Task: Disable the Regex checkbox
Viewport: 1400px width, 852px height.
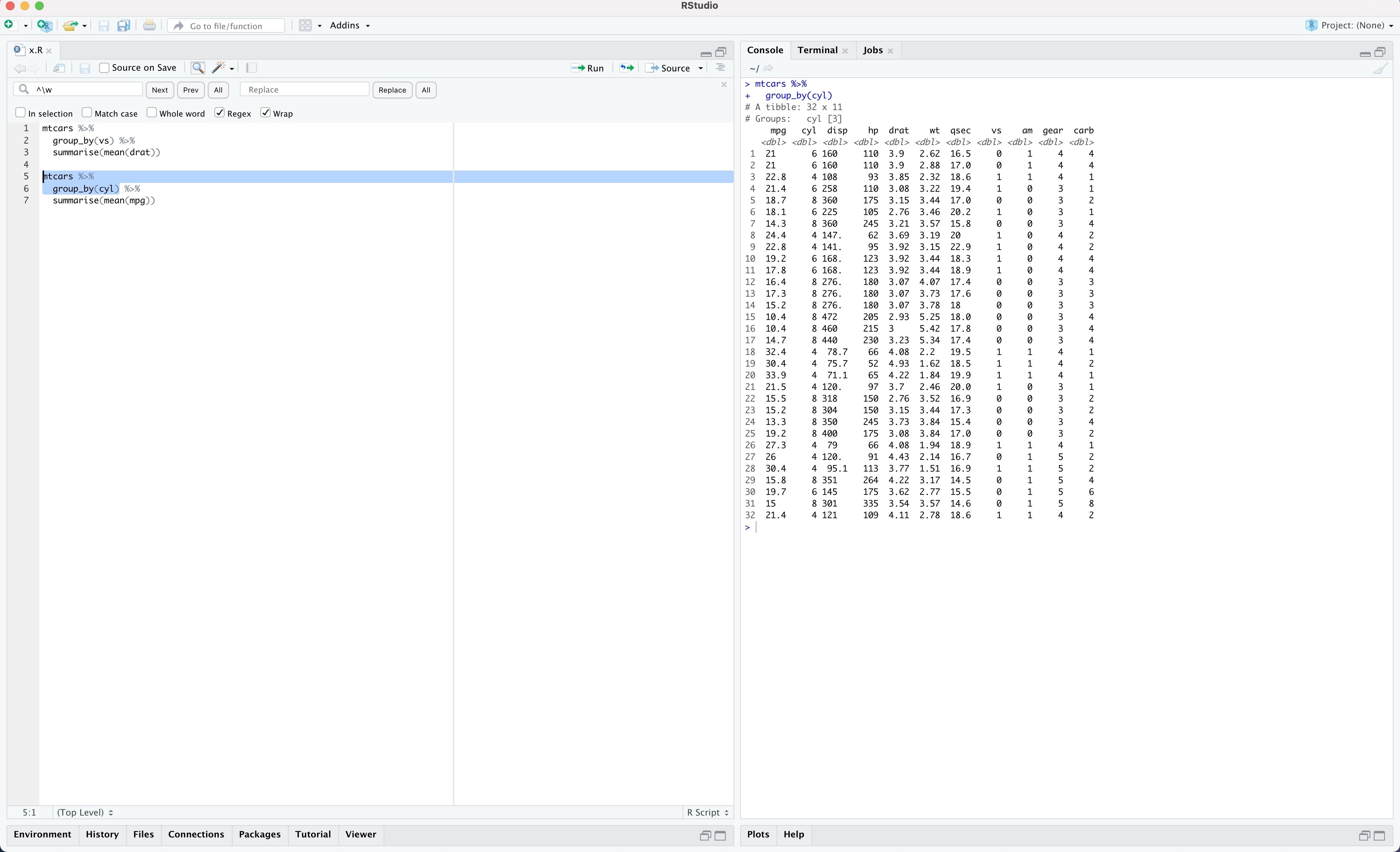Action: pos(220,113)
